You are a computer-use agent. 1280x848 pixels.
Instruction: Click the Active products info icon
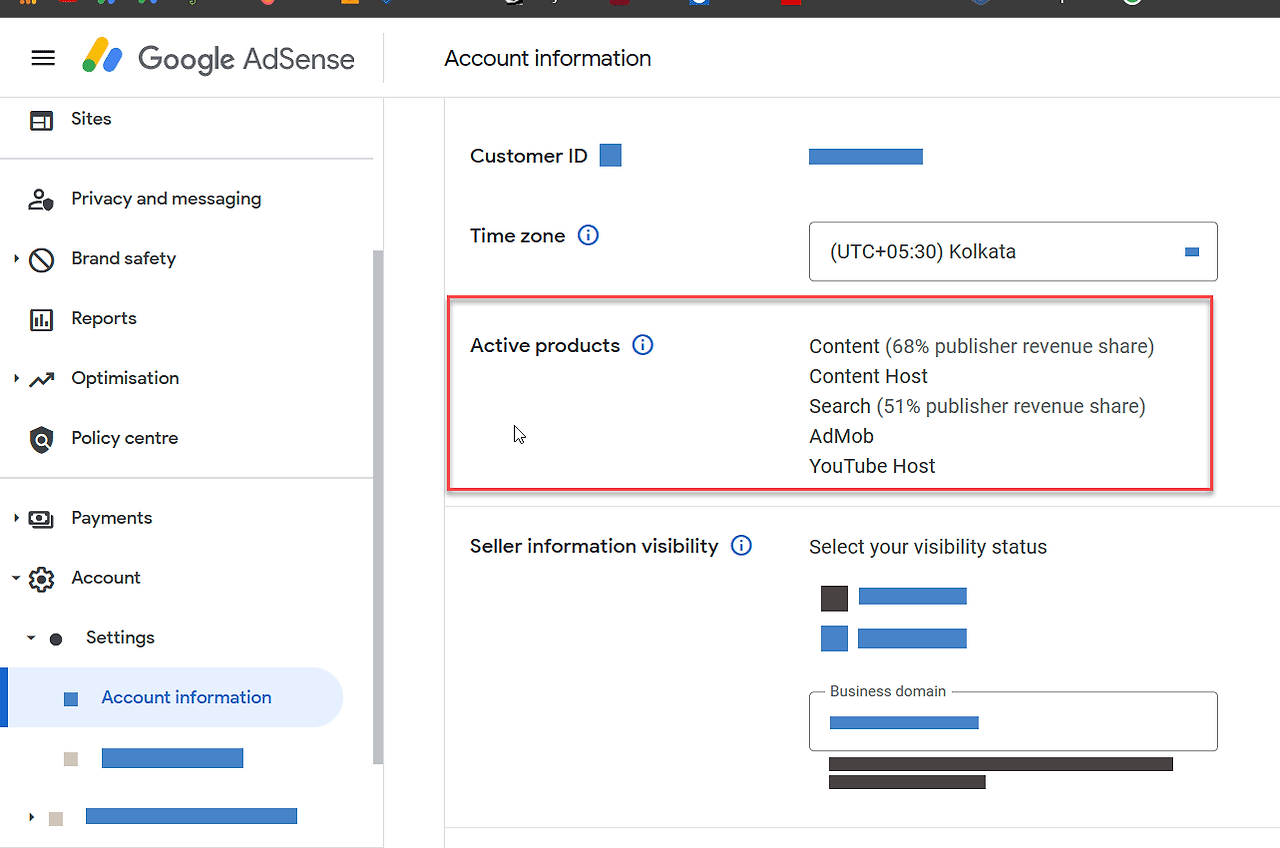point(642,344)
